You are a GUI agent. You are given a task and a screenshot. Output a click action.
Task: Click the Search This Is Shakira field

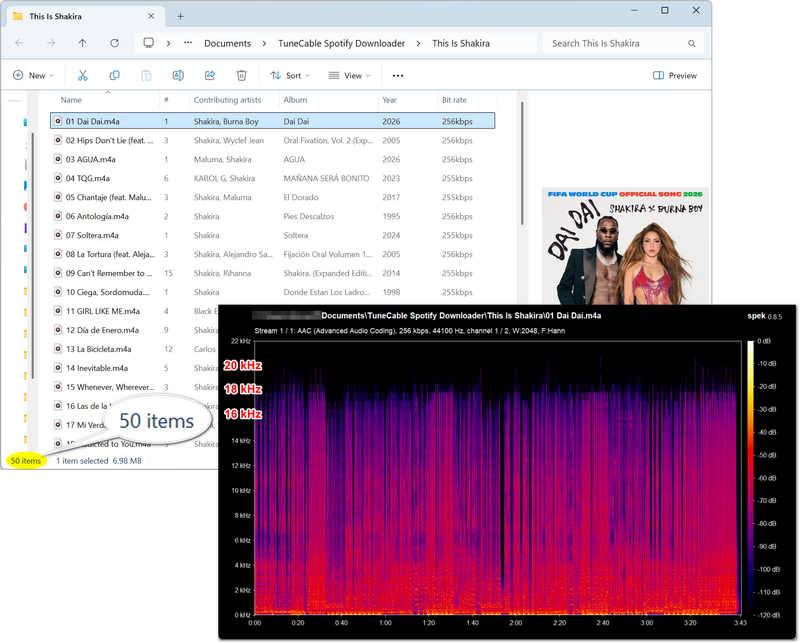(x=622, y=43)
